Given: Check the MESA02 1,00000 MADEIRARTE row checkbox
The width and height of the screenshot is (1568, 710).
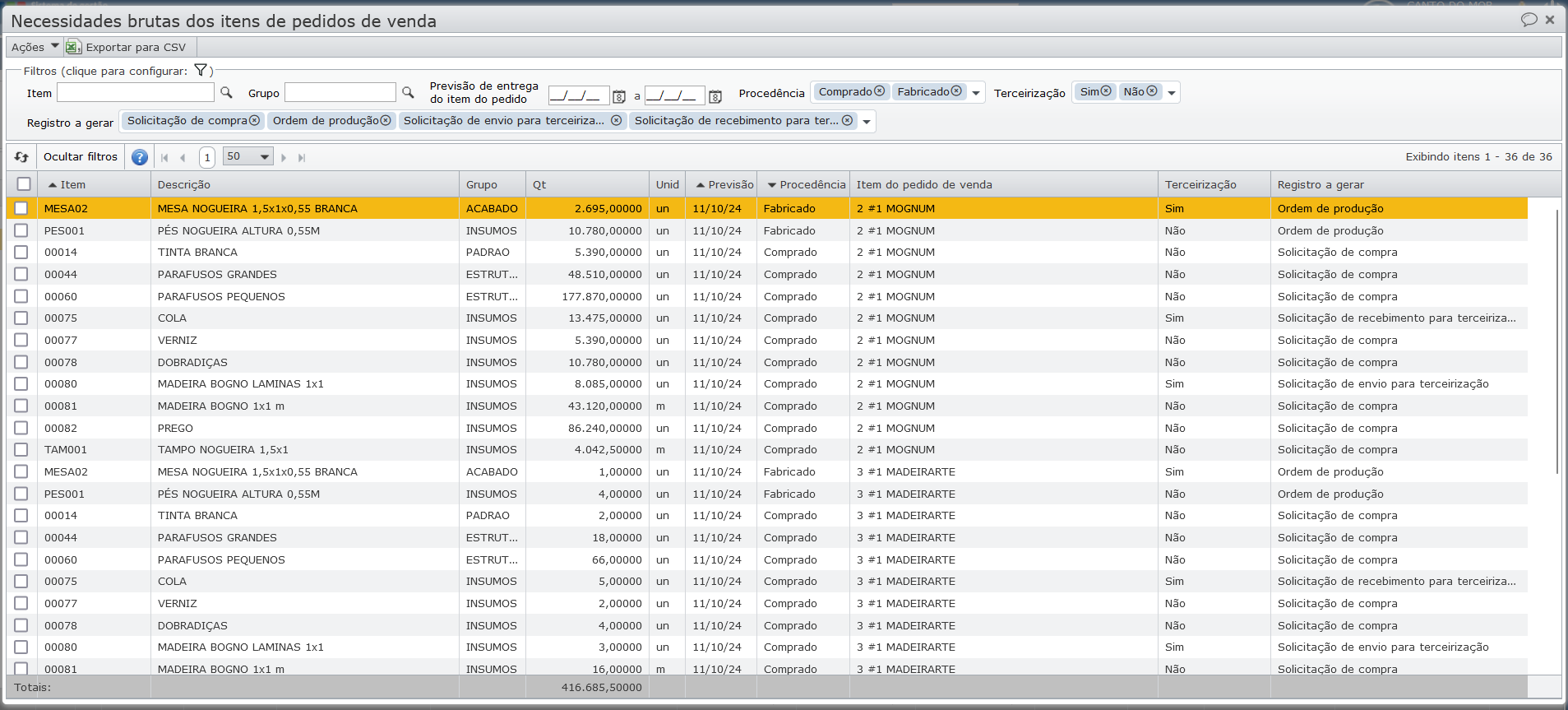Looking at the screenshot, I should click(x=21, y=471).
